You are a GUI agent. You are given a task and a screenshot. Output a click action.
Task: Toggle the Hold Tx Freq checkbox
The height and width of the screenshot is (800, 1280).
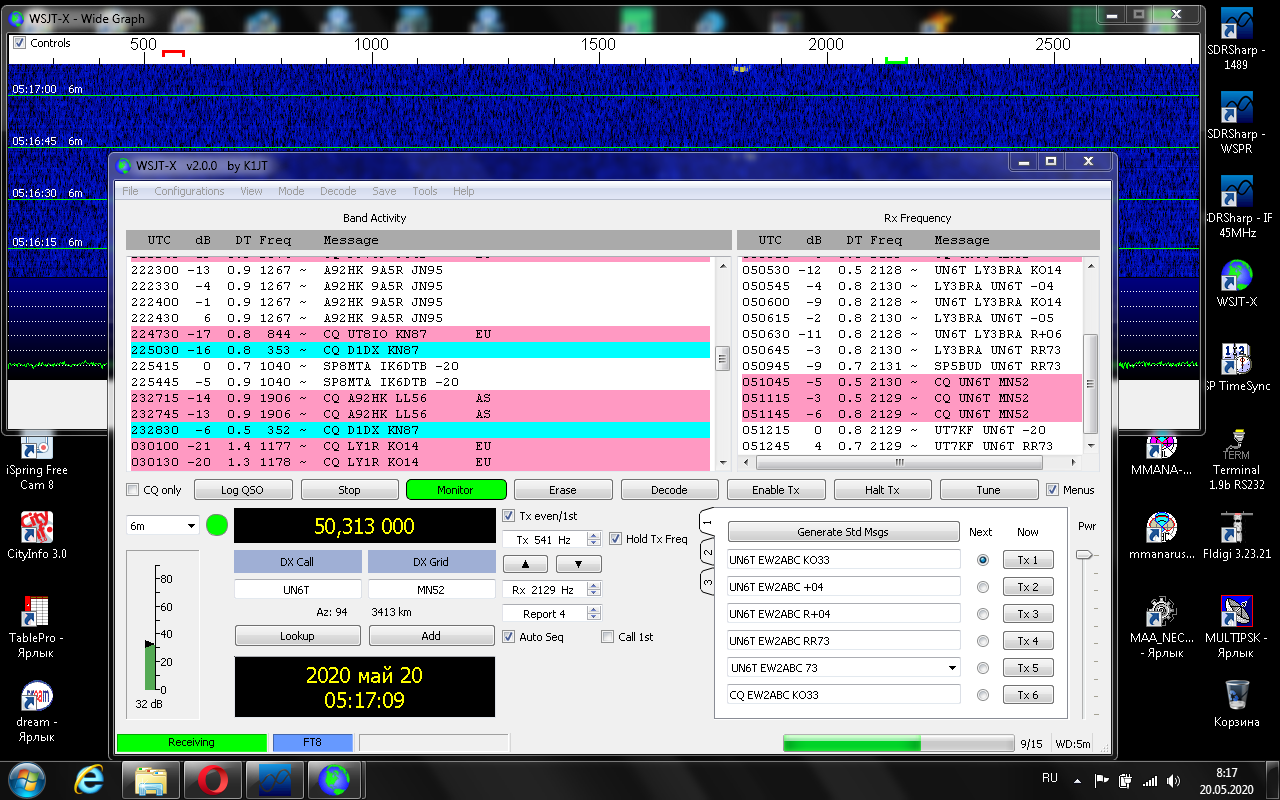point(615,539)
